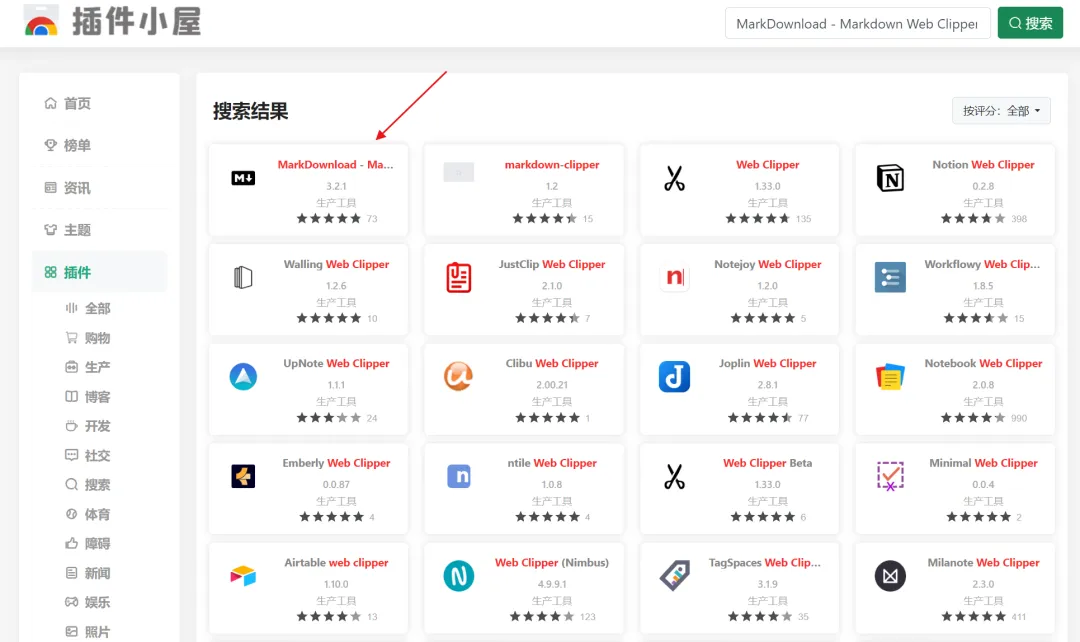1080x642 pixels.
Task: Open the MarkDownload extension M↓ icon
Action: (x=243, y=178)
